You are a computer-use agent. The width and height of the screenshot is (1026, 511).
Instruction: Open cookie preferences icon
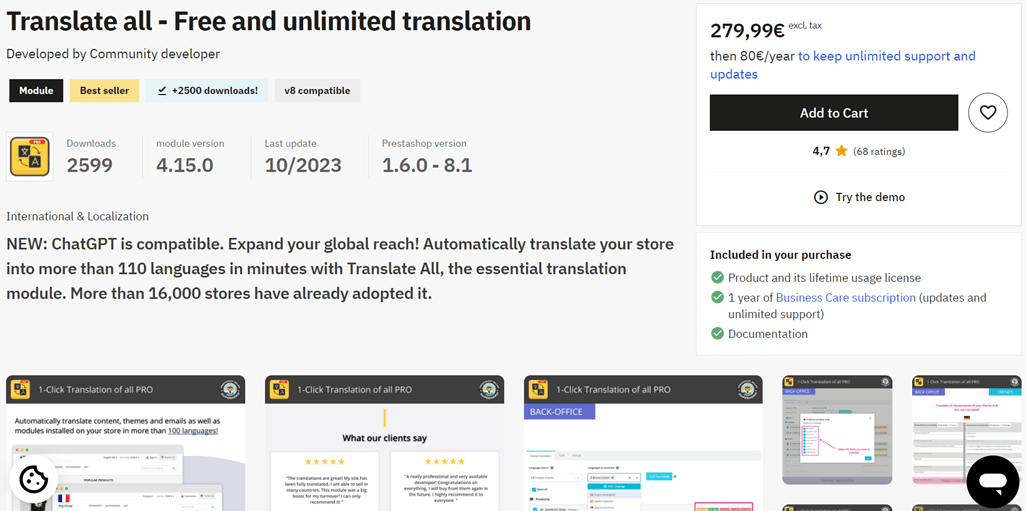click(34, 480)
